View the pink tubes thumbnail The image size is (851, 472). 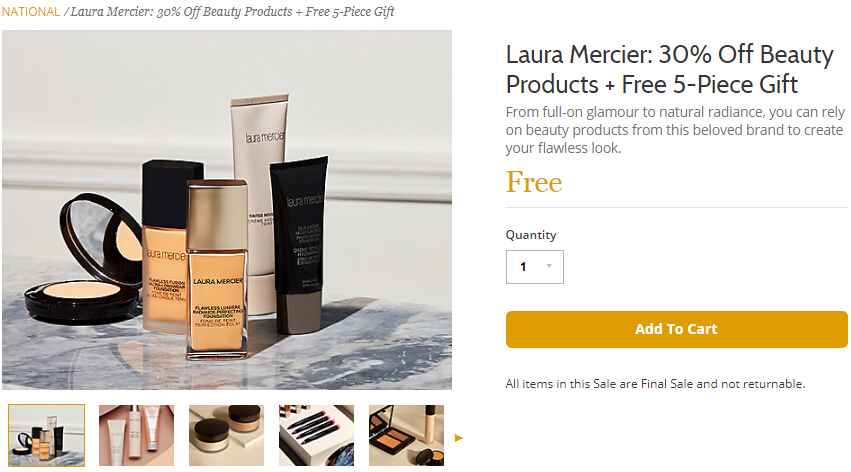click(136, 435)
